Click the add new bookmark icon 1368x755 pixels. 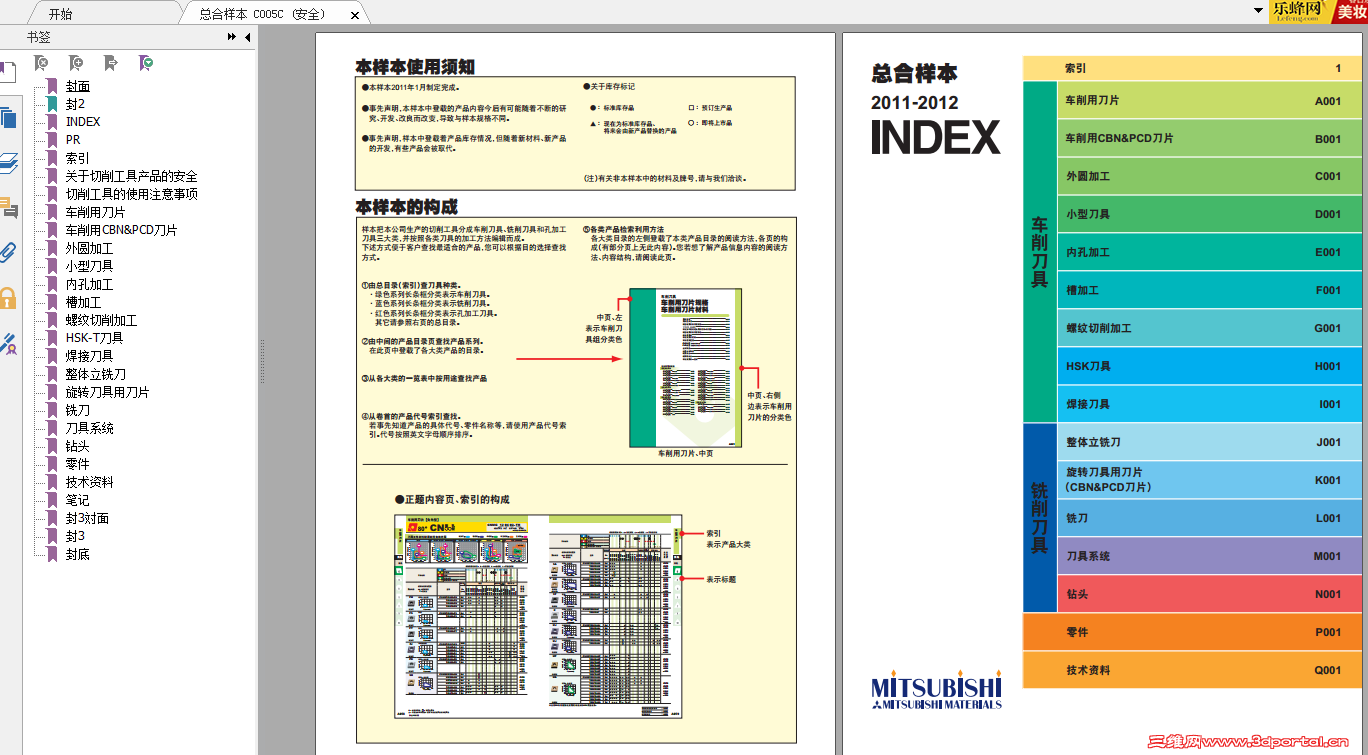[x=77, y=63]
